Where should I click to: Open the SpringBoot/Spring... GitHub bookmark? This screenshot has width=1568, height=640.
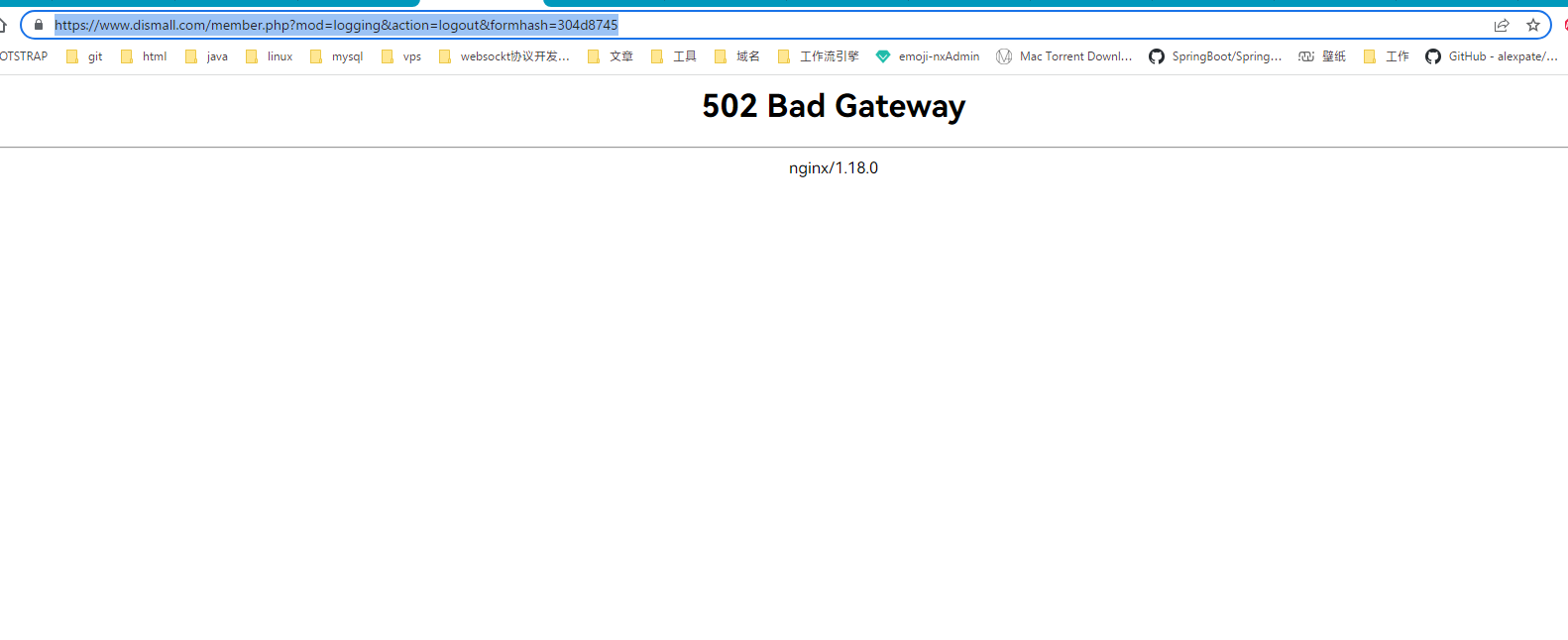1215,56
